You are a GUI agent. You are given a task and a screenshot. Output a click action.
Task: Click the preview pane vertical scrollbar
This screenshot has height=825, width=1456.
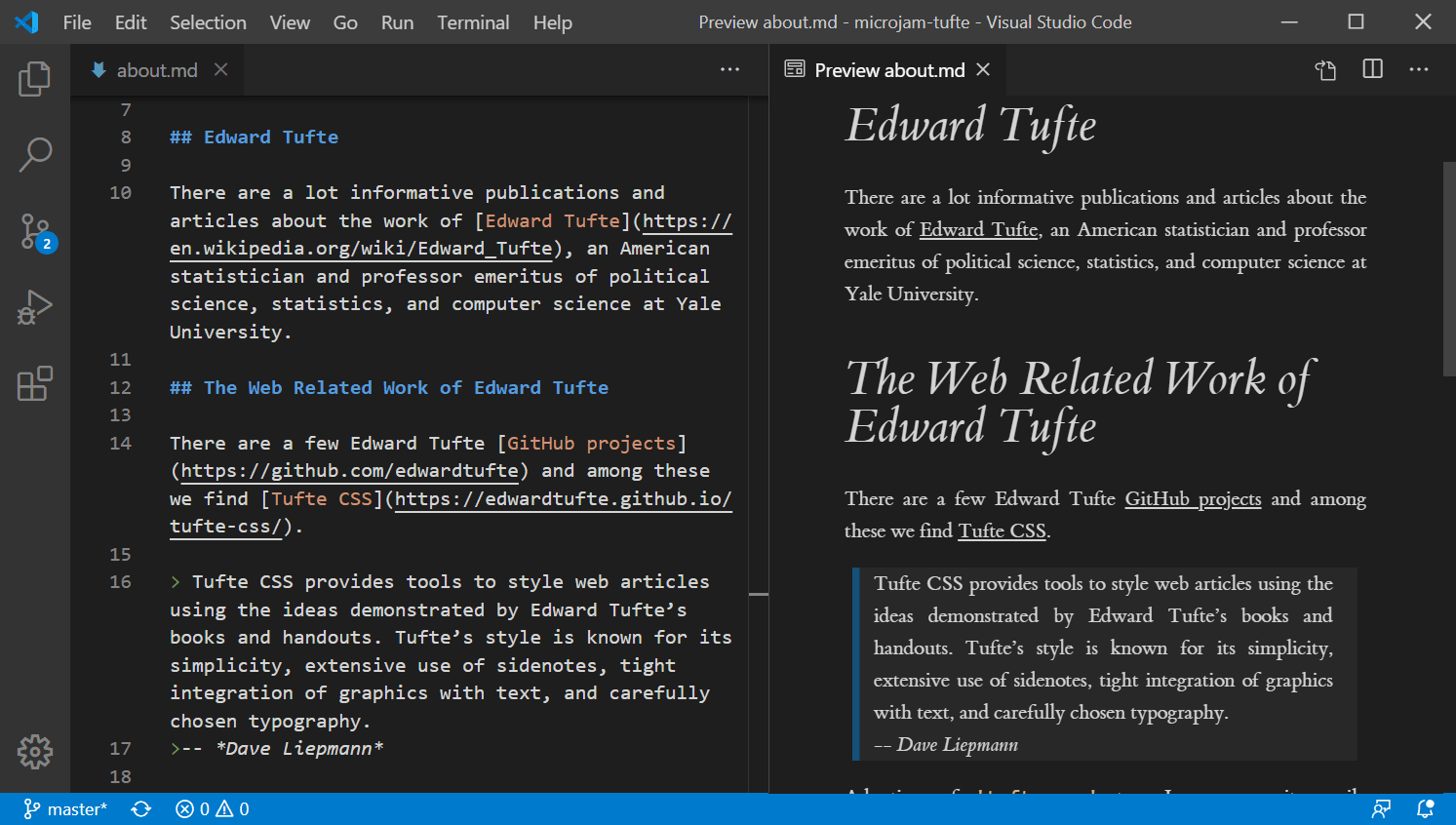click(x=1448, y=269)
